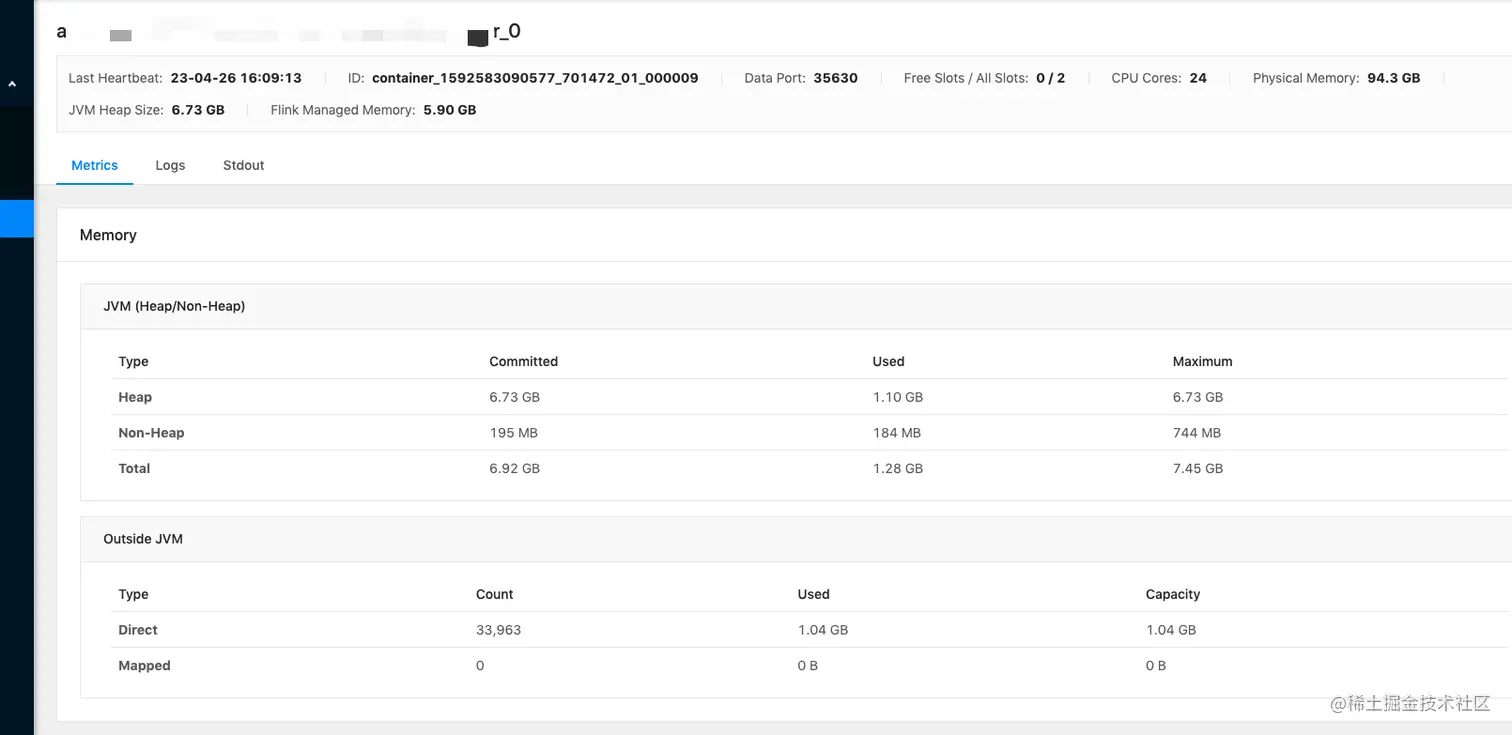Screen dimensions: 1512x735
Task: Click the Last Heartbeat timestamp
Action: pos(236,78)
